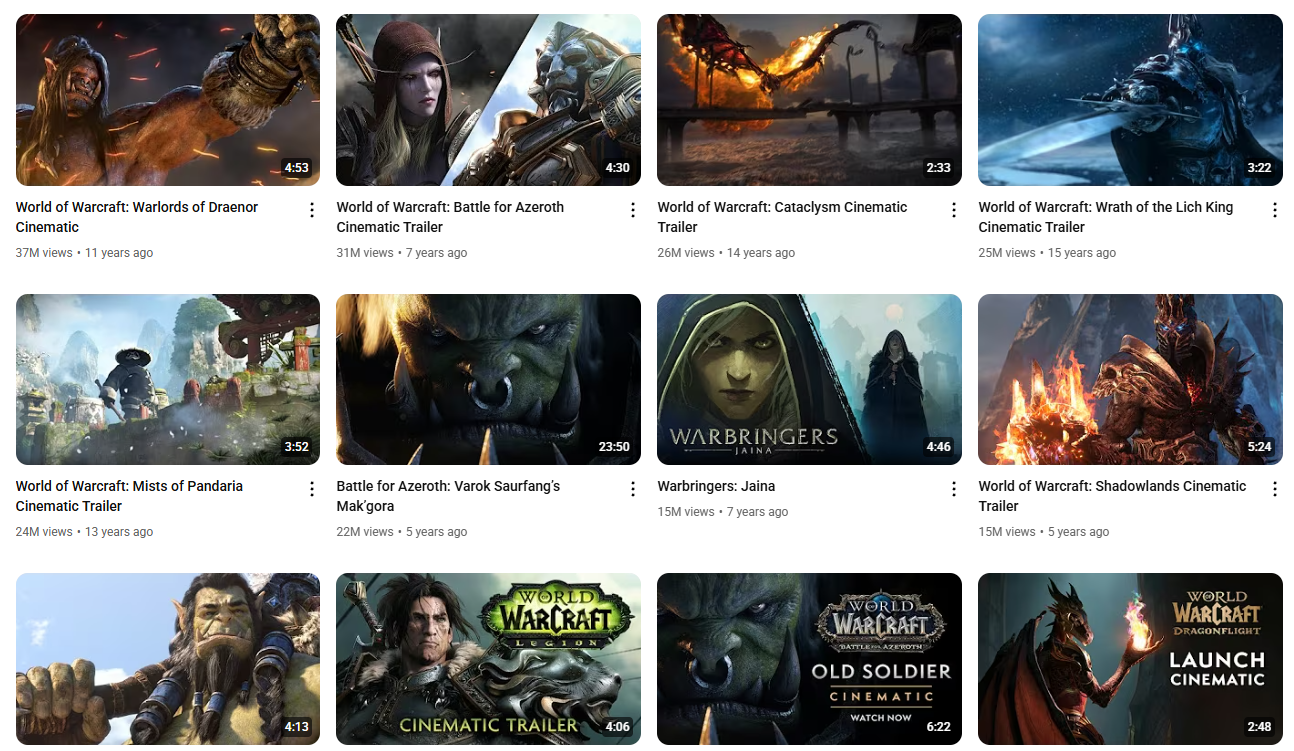Screen dimensions: 1294x751
Task: Open options menu for Mists of Pandaria trailer
Action: pyautogui.click(x=312, y=489)
